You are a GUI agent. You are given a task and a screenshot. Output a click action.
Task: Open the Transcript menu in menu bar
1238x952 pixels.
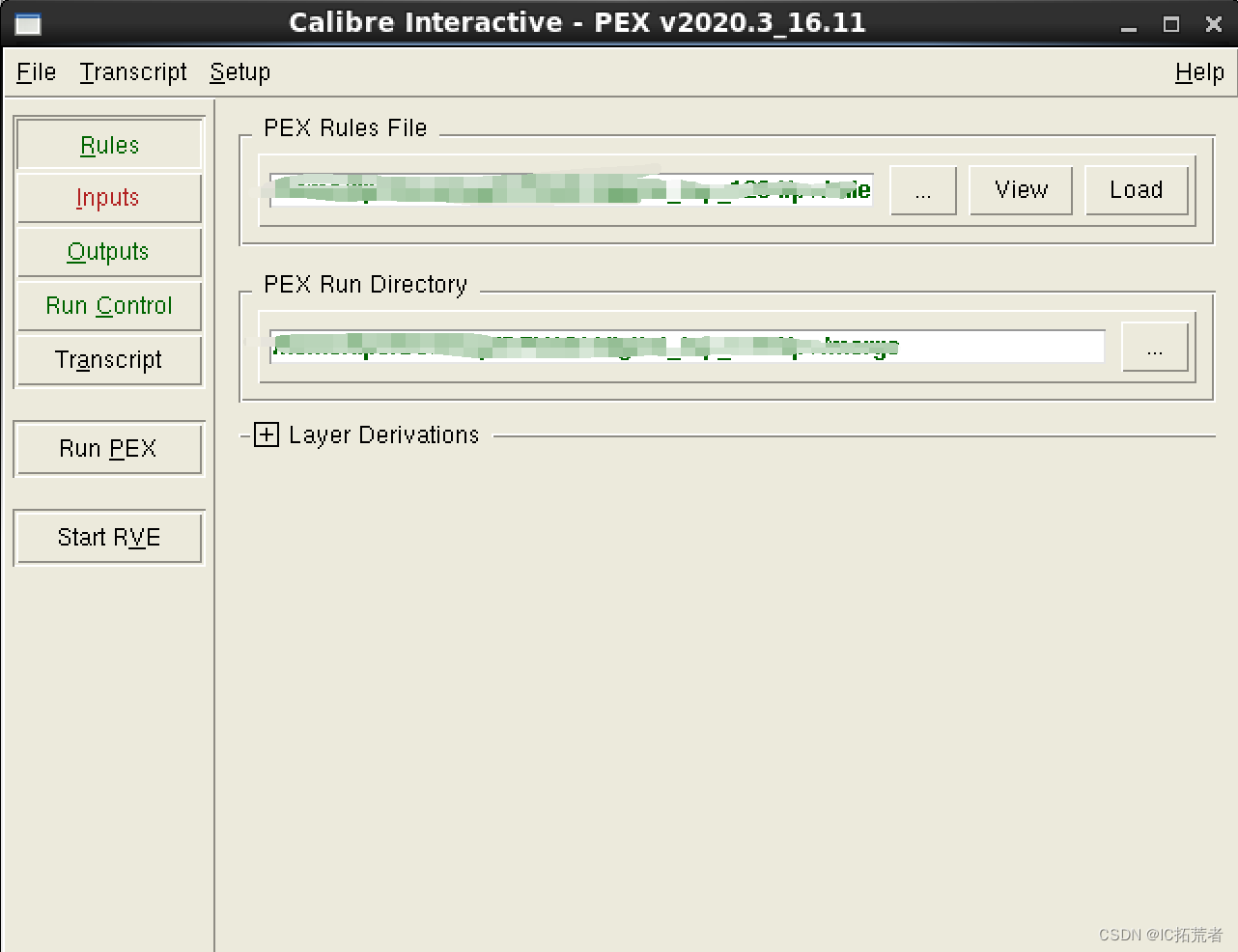[133, 72]
